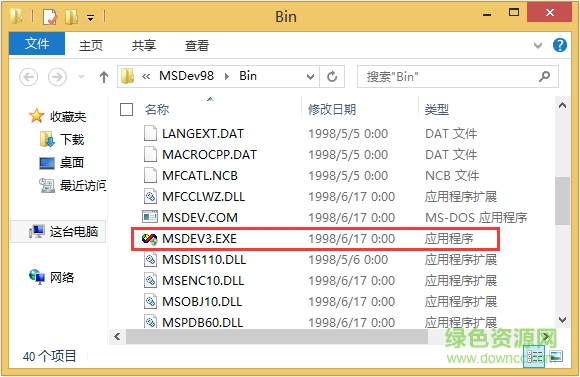The width and height of the screenshot is (580, 377).
Task: Select the file MSDIS110.DLL
Action: 204,260
